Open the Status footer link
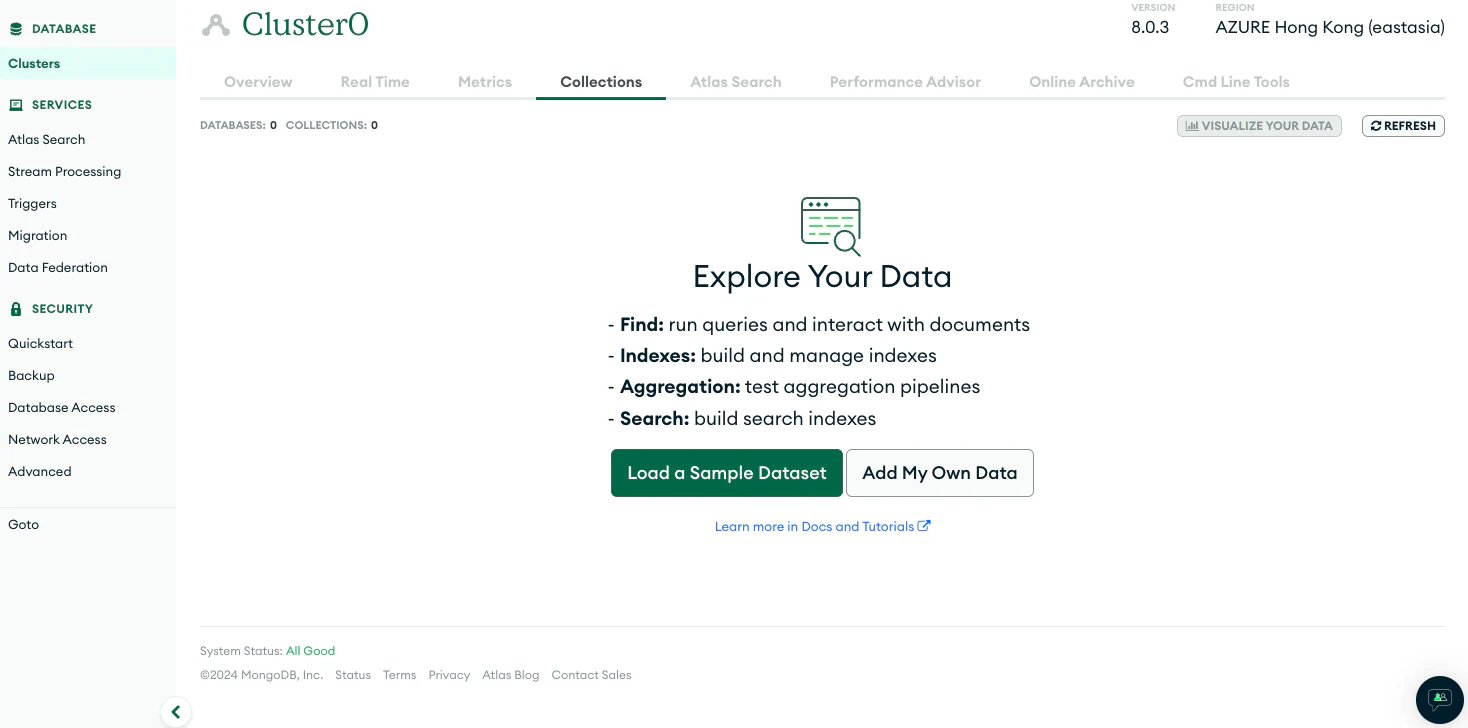The width and height of the screenshot is (1468, 728). tap(353, 675)
